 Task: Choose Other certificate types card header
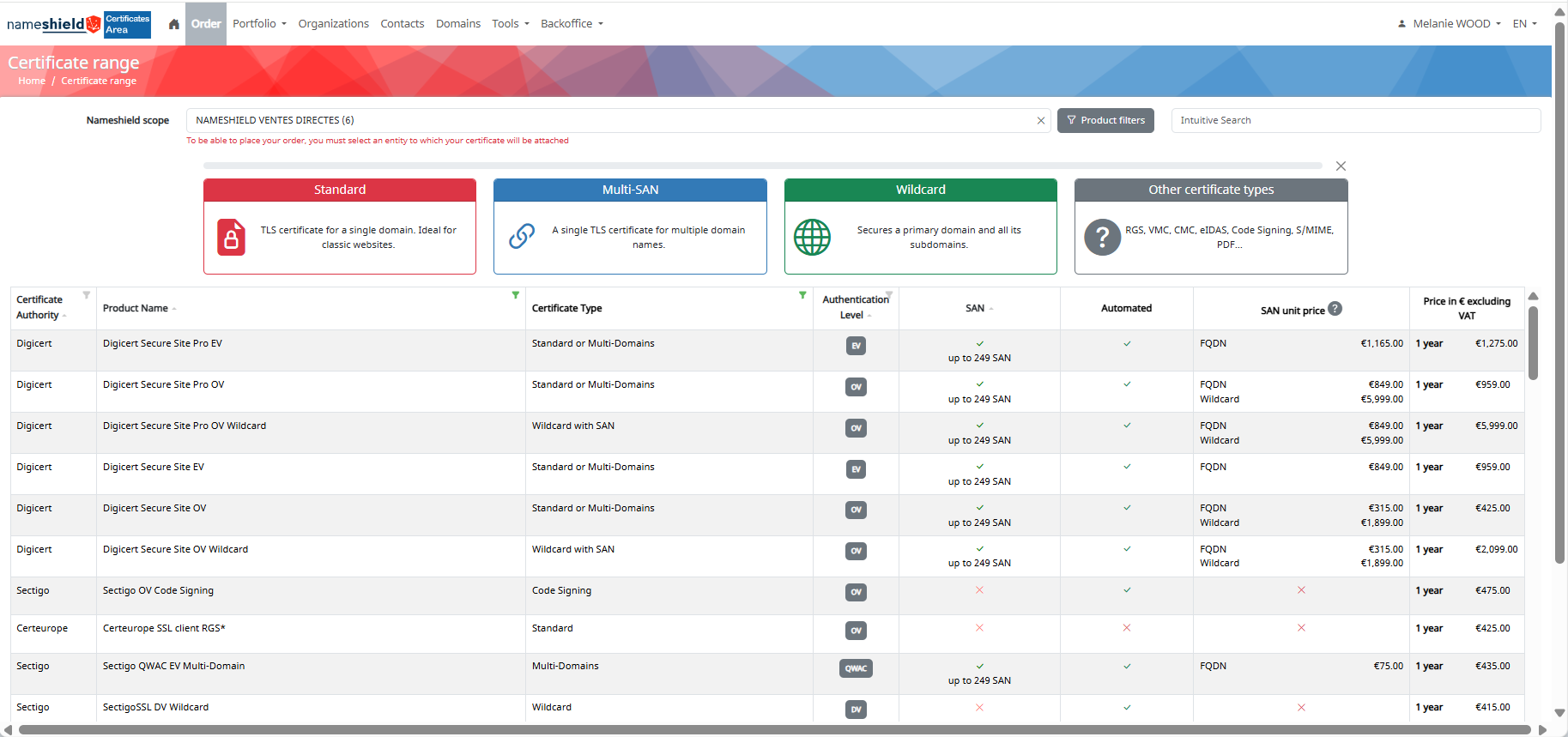pos(1211,190)
